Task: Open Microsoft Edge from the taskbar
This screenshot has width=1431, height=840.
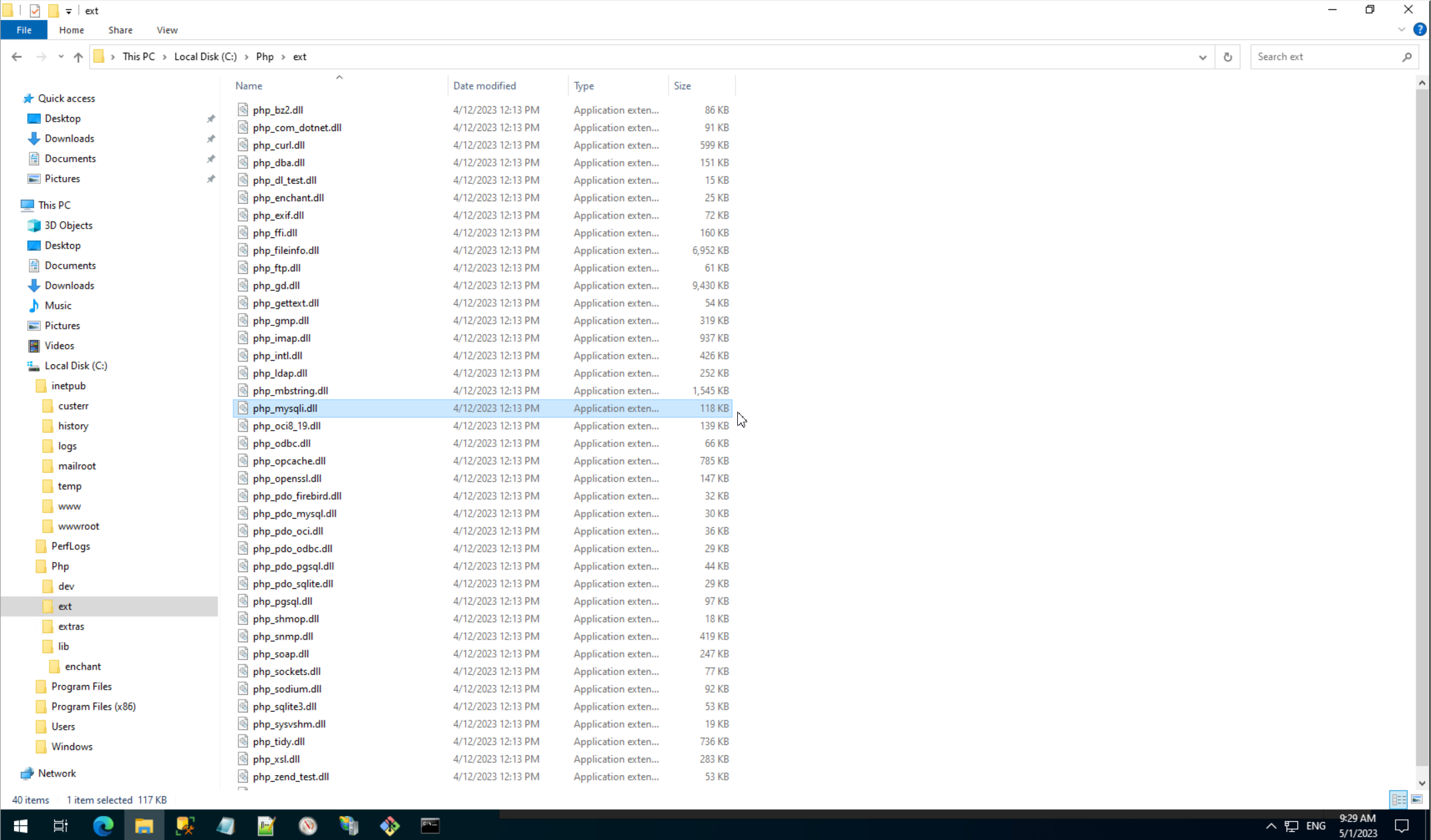Action: (103, 826)
